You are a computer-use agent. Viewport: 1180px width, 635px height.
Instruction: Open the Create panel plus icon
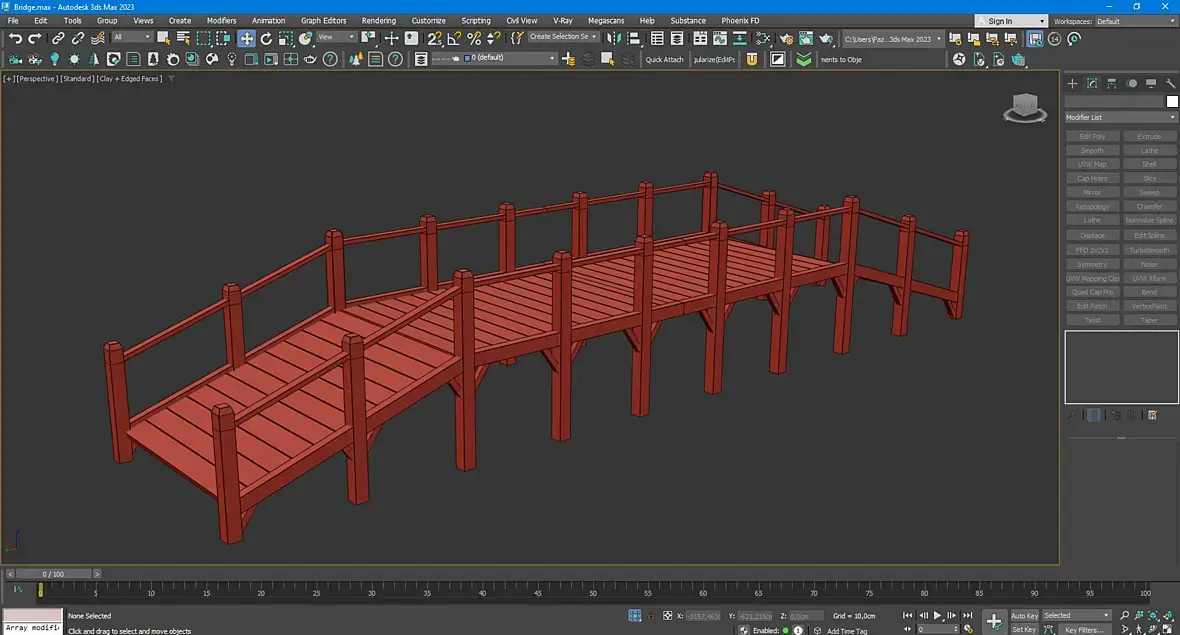[x=1072, y=84]
